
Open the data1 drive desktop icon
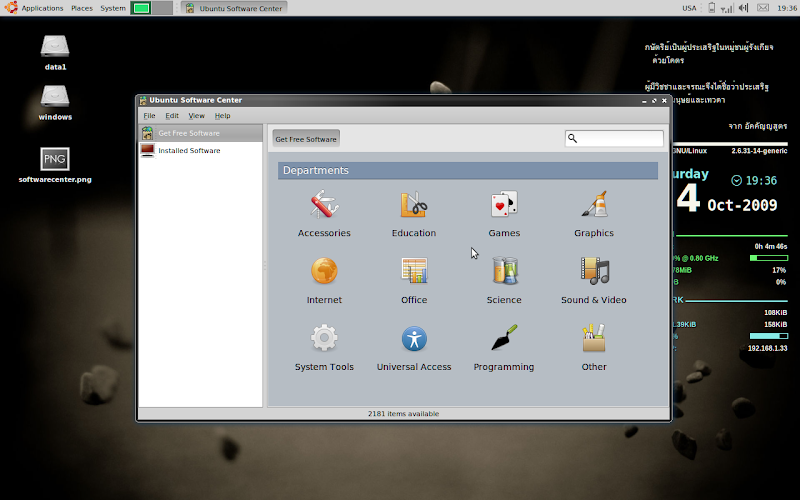click(55, 47)
